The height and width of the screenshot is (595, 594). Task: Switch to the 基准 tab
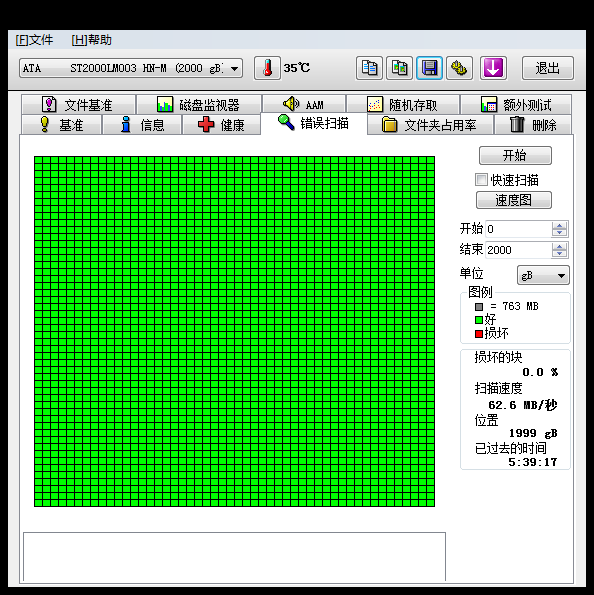[61, 124]
